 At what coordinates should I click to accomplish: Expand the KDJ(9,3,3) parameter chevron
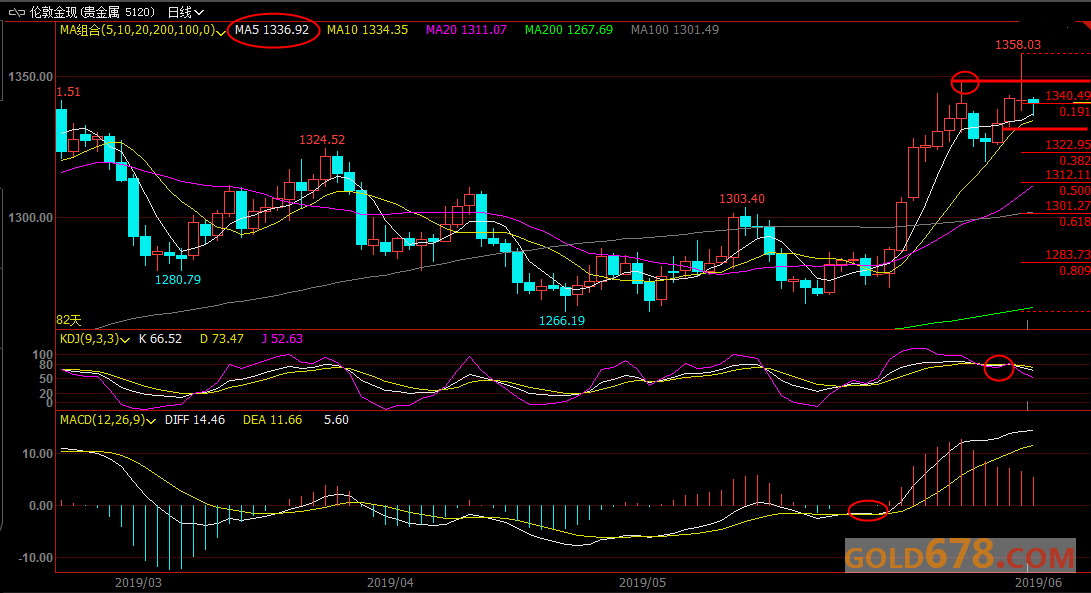point(125,340)
